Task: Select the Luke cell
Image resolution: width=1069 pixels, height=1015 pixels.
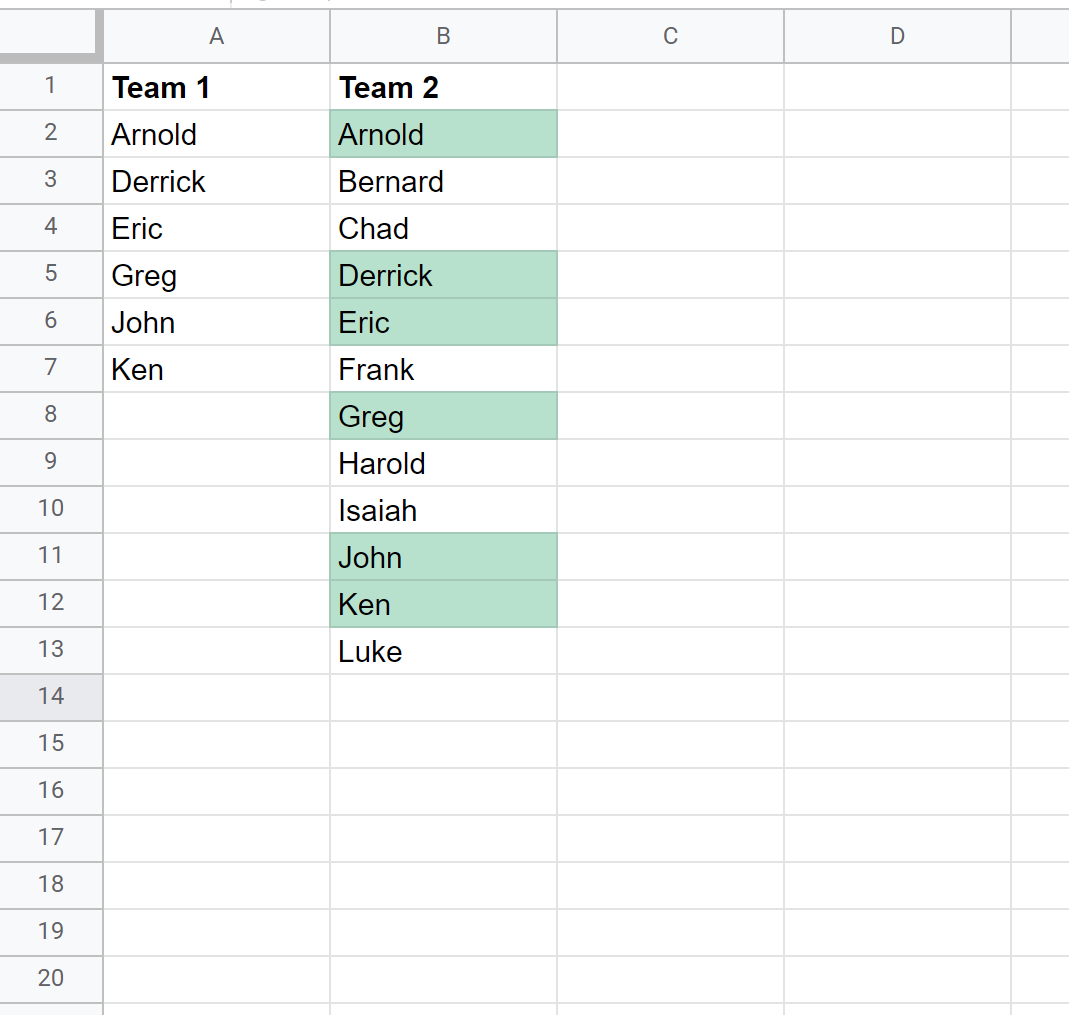Action: coord(443,652)
